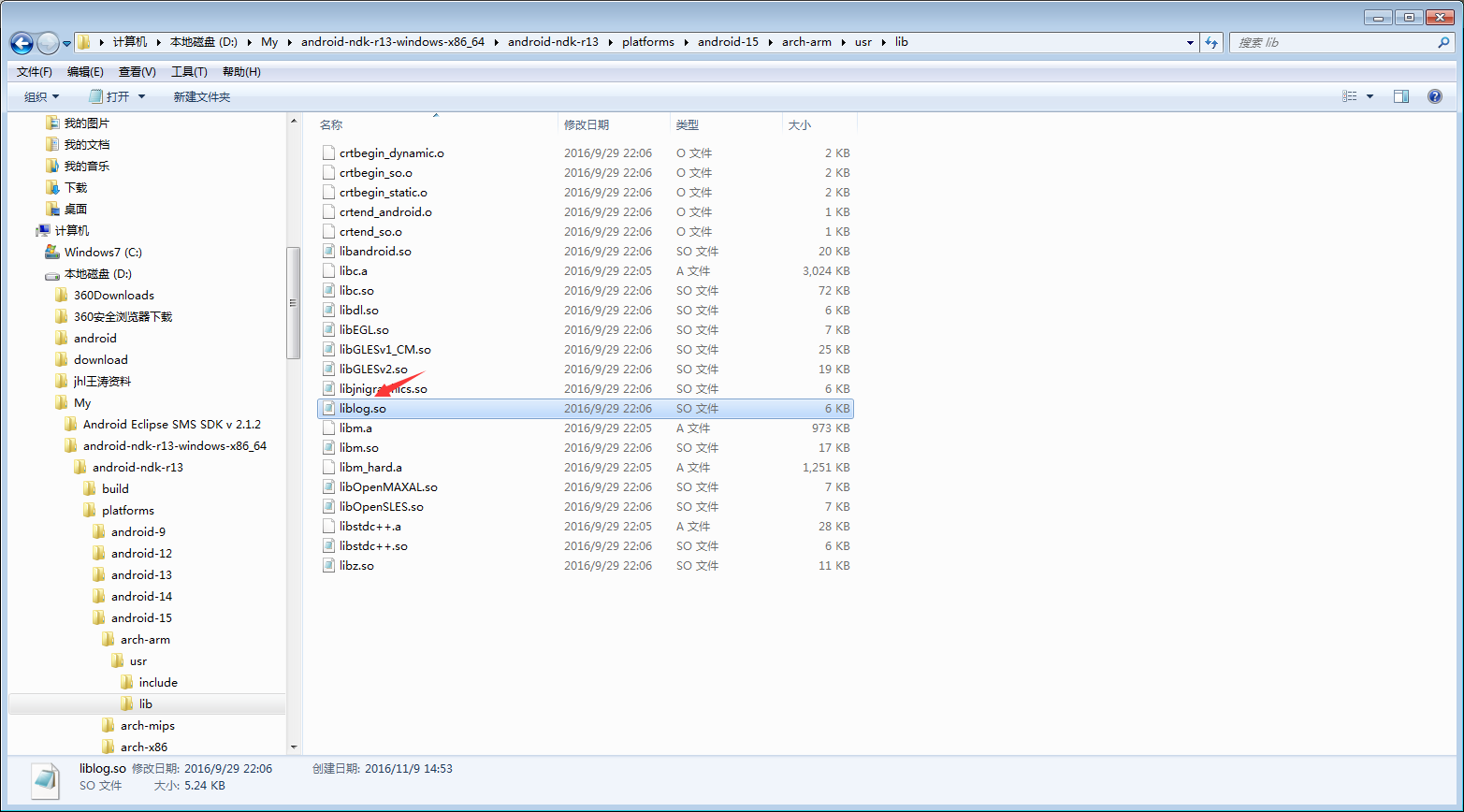Click the platforms breadcrumb in address bar
This screenshot has height=812, width=1464.
point(648,42)
